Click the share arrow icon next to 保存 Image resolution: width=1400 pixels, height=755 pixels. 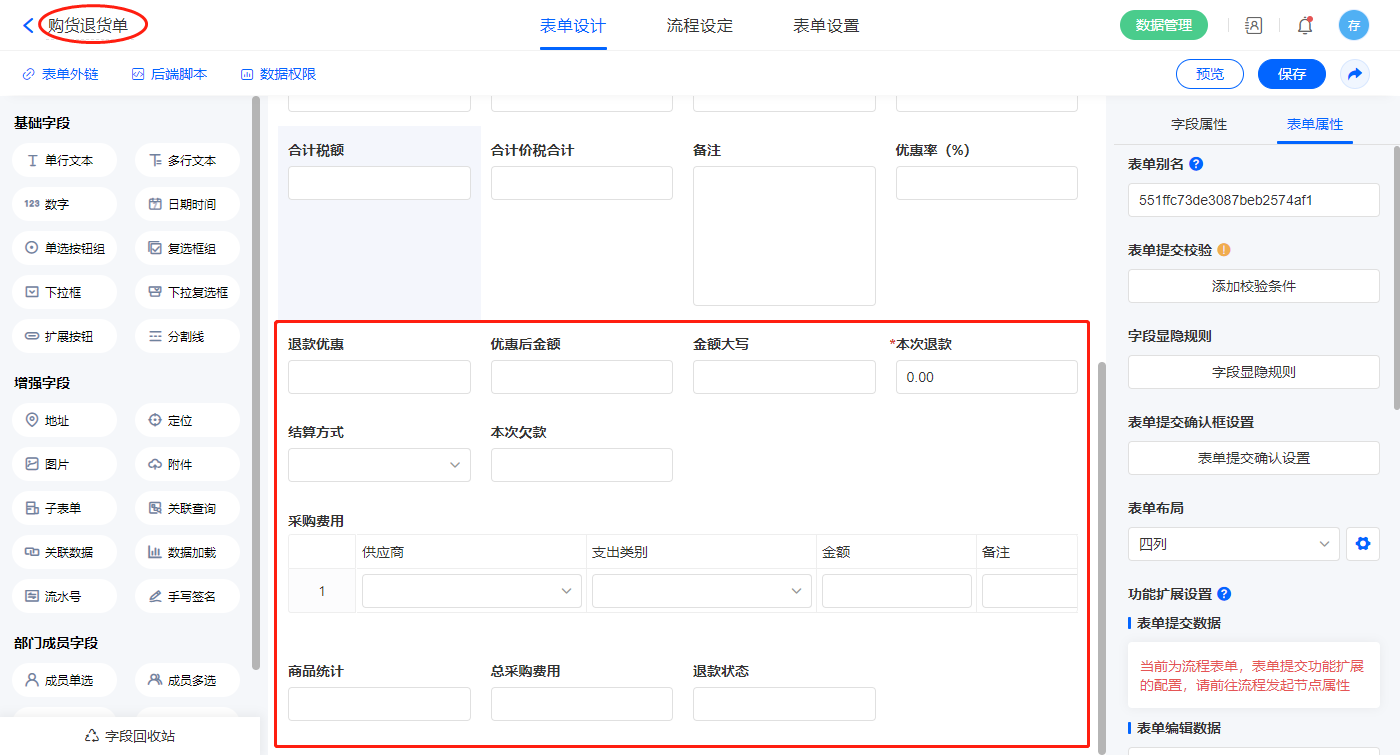tap(1354, 74)
